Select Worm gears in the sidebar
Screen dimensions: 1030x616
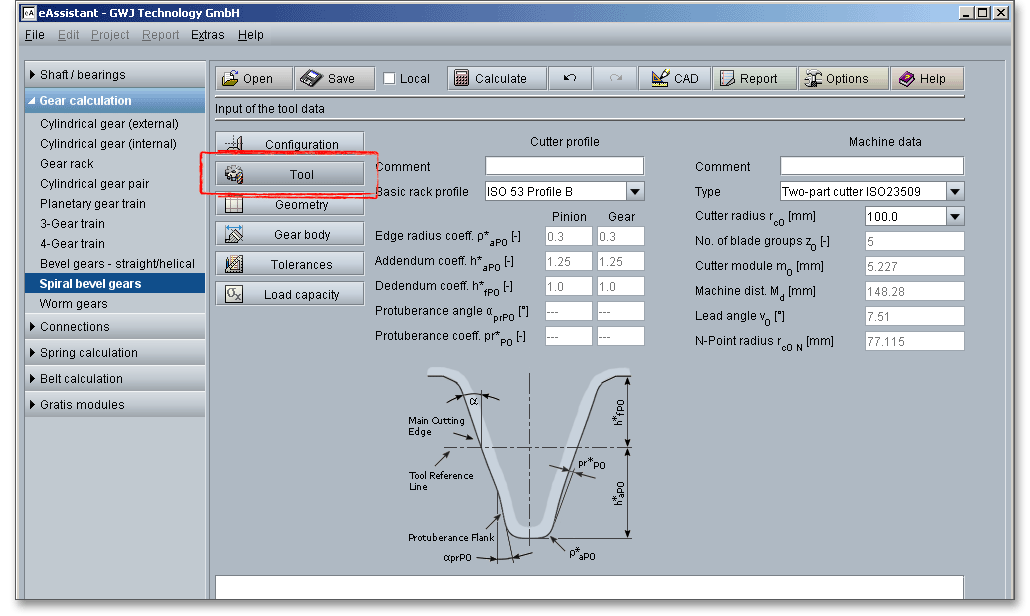(x=74, y=304)
